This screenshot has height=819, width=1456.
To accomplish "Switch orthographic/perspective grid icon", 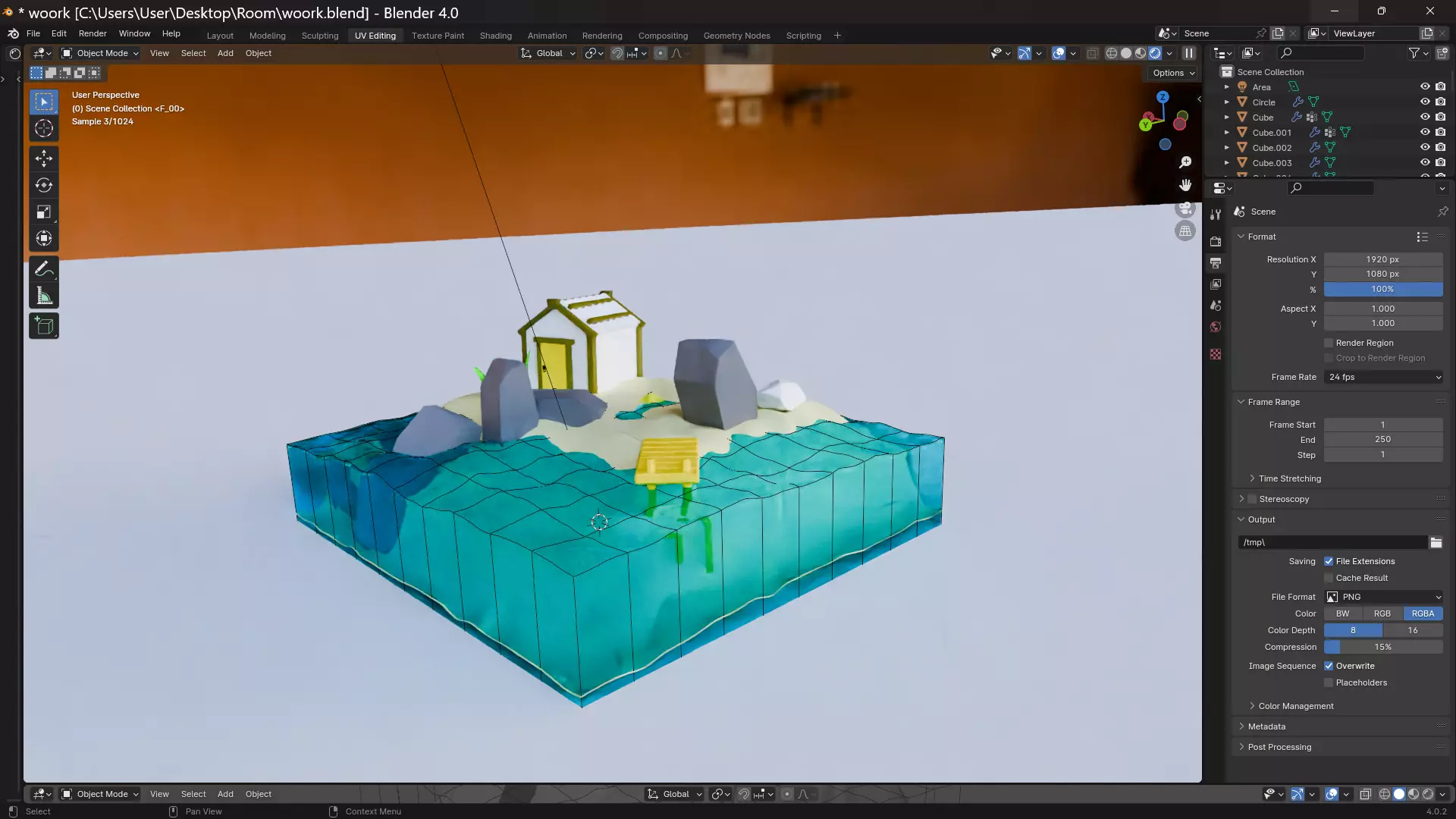I will [x=1185, y=231].
